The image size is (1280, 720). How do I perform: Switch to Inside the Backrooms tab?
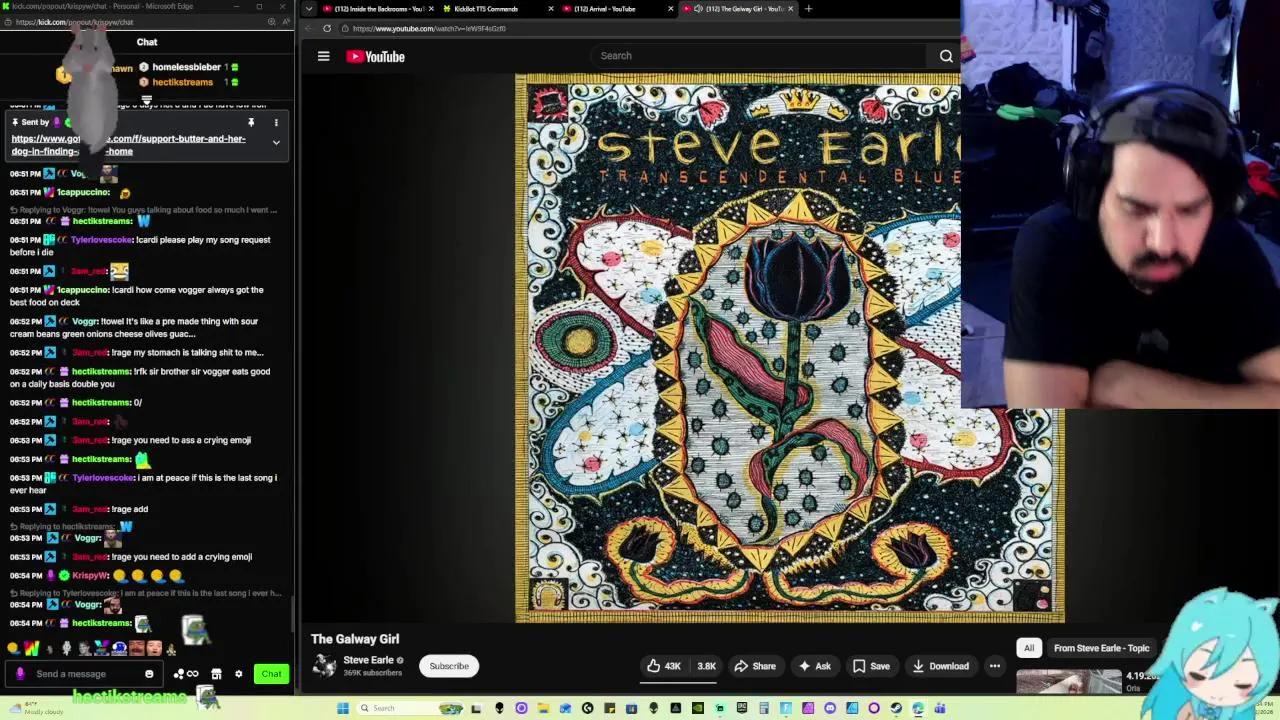click(374, 9)
